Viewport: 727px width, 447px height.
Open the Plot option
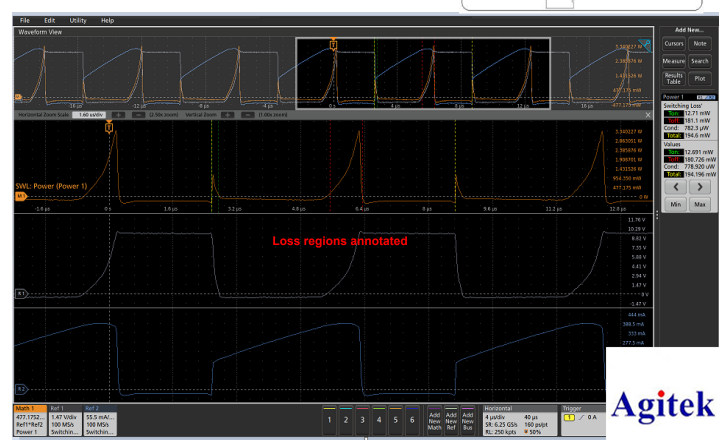click(x=700, y=78)
